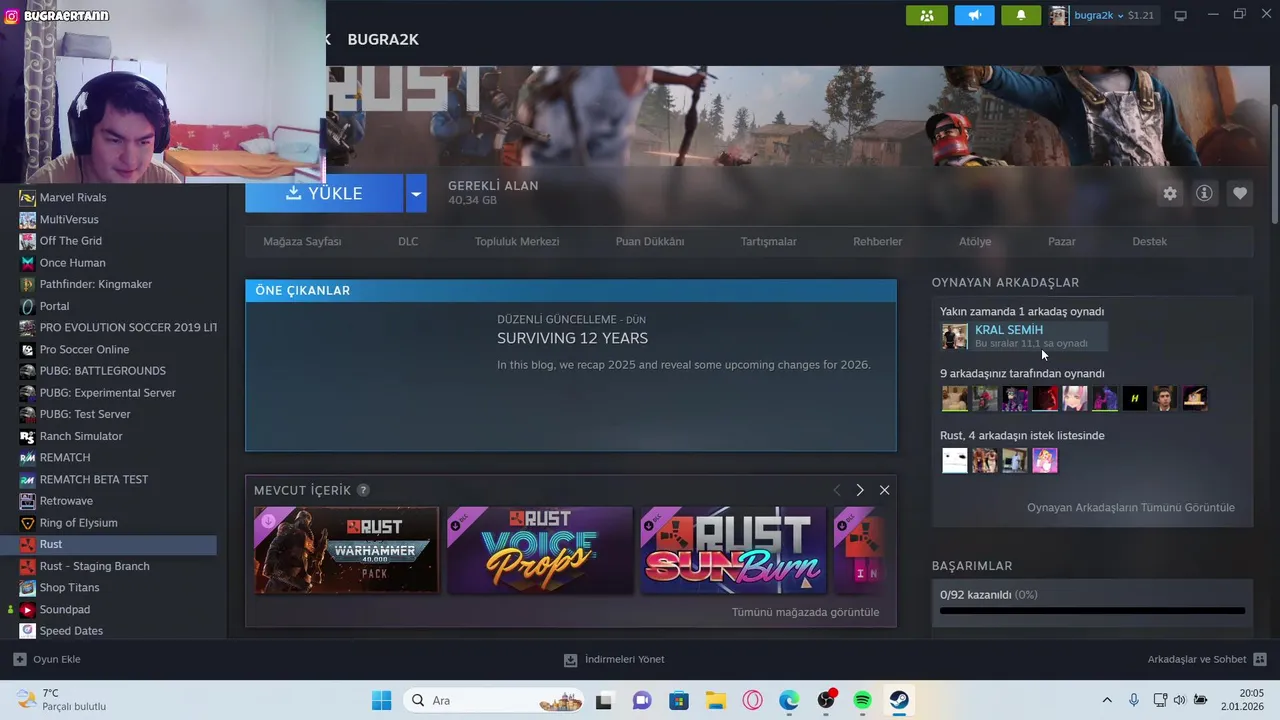Image resolution: width=1280 pixels, height=720 pixels.
Task: Select Rust - Staging Branch in library
Action: pos(108,566)
